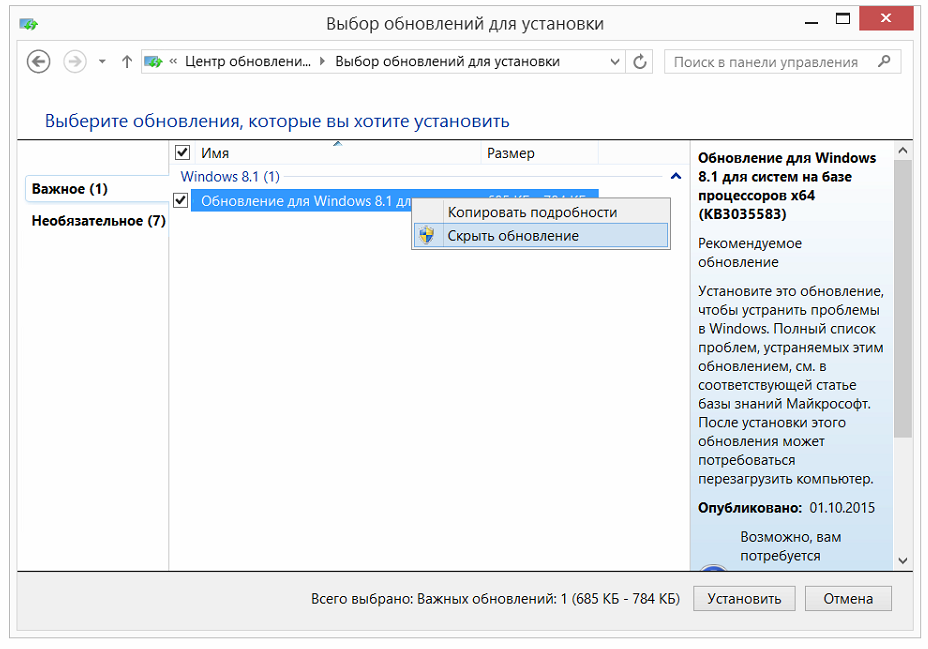Uncheck the Windows 8.1 update checkbox
928x649 pixels.
(x=181, y=201)
